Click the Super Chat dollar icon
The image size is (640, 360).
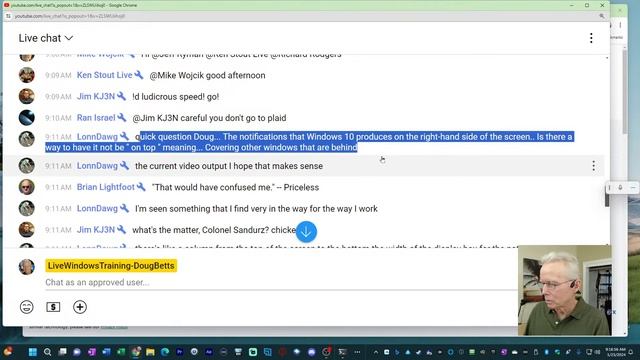coord(53,307)
